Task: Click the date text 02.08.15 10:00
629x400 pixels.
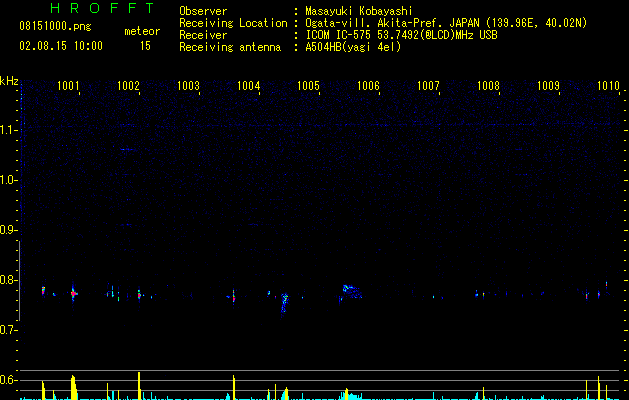Action: pyautogui.click(x=61, y=46)
